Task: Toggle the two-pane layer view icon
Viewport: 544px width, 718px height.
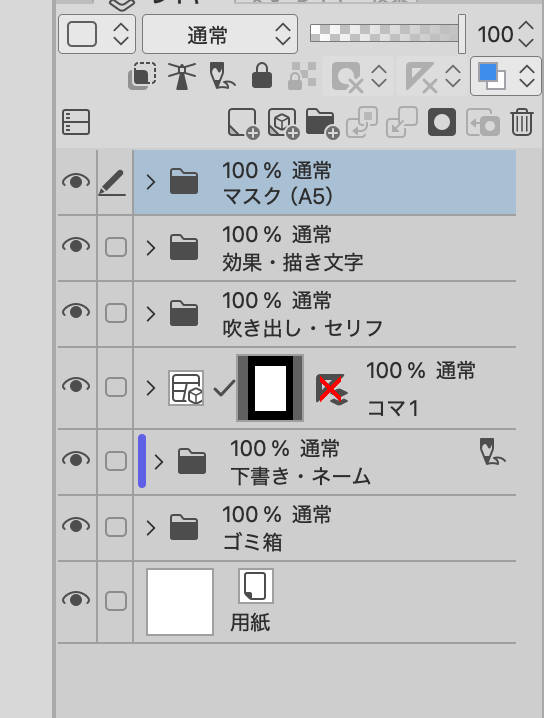Action: [76, 122]
